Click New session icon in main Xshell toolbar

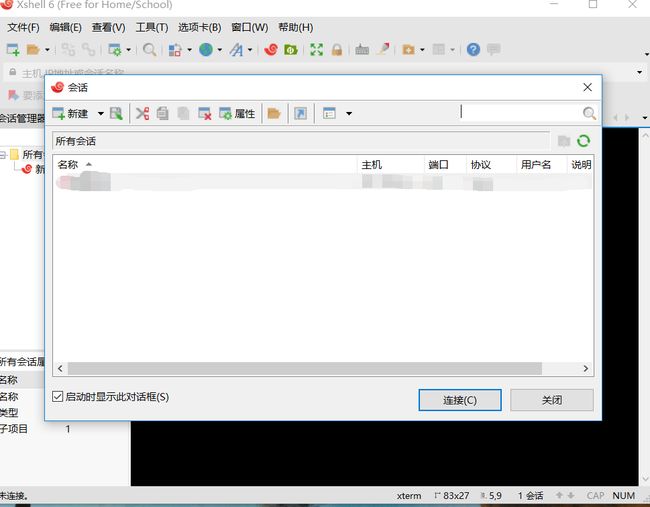coord(13,50)
